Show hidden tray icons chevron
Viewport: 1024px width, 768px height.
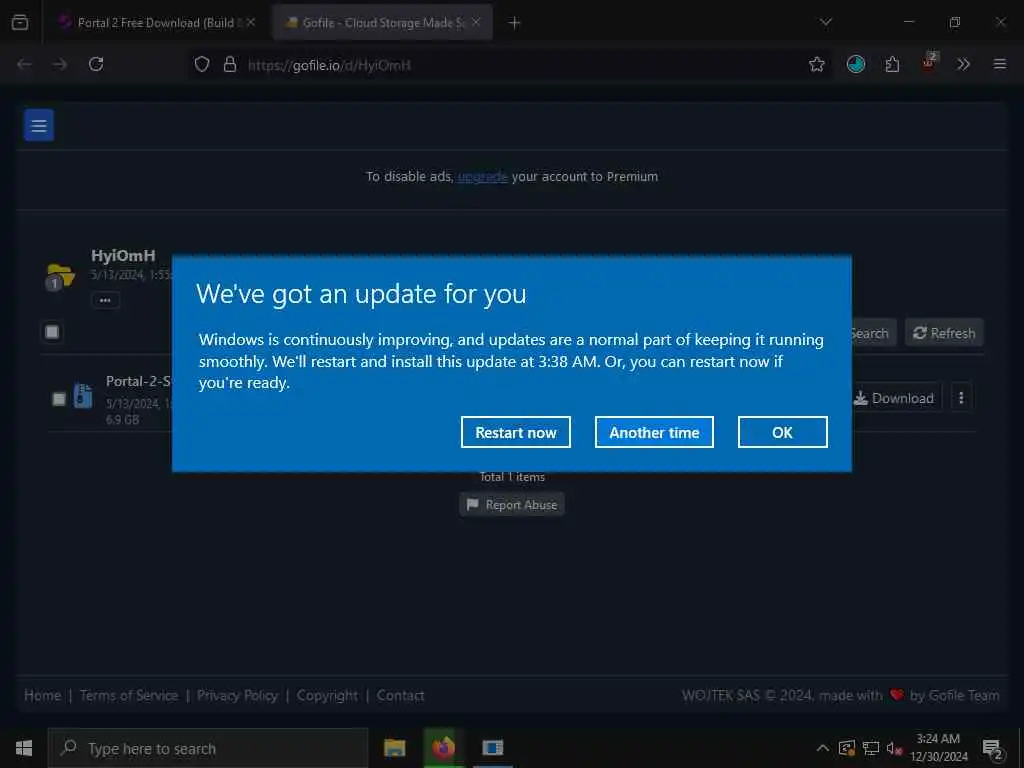pyautogui.click(x=823, y=748)
